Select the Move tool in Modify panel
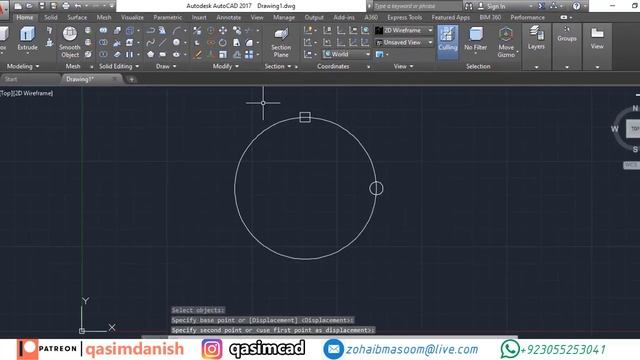Viewport: 640px width, 360px height. [x=223, y=31]
